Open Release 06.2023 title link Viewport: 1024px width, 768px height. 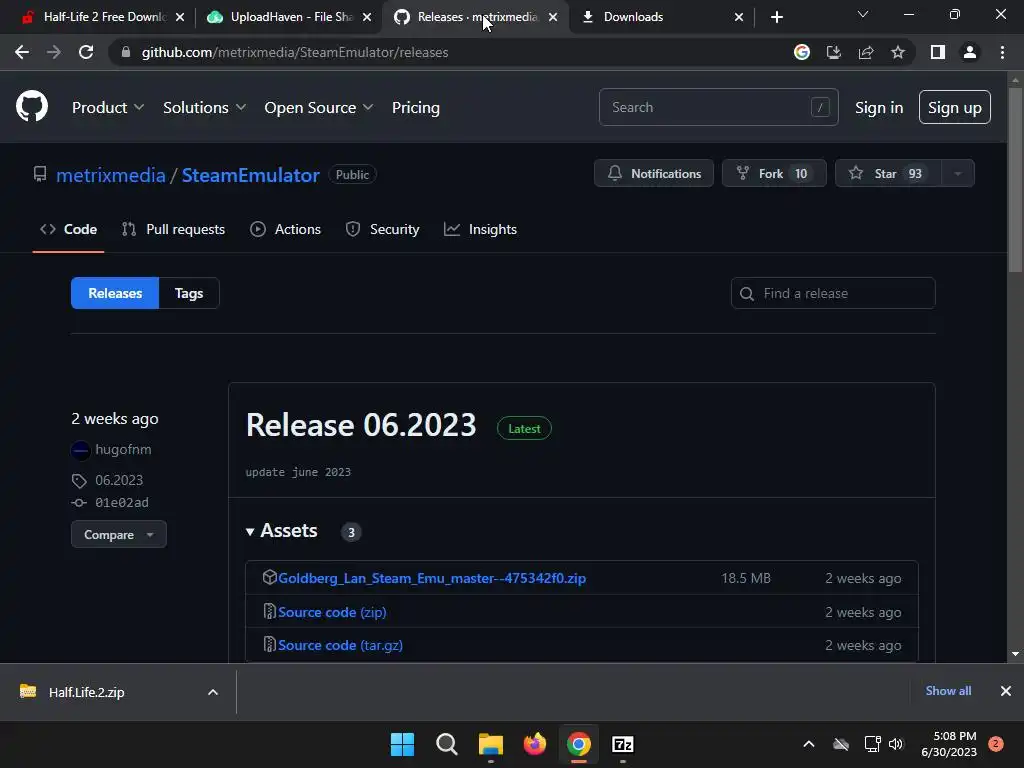361,425
